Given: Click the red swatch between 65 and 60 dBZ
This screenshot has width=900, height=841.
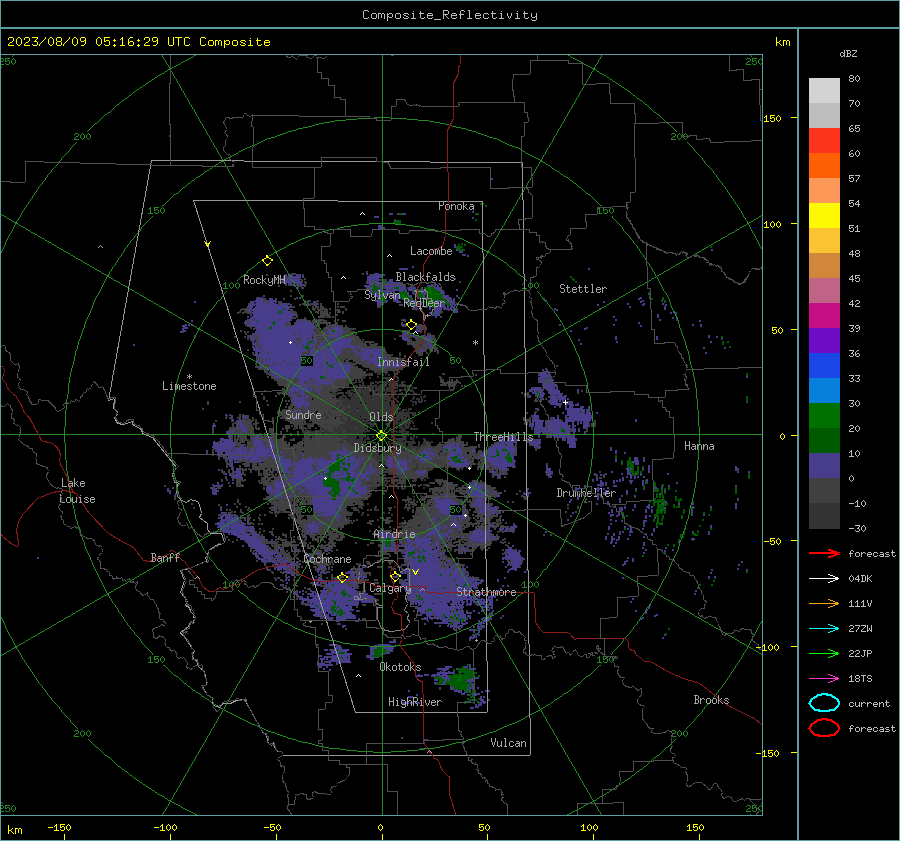Looking at the screenshot, I should (824, 141).
